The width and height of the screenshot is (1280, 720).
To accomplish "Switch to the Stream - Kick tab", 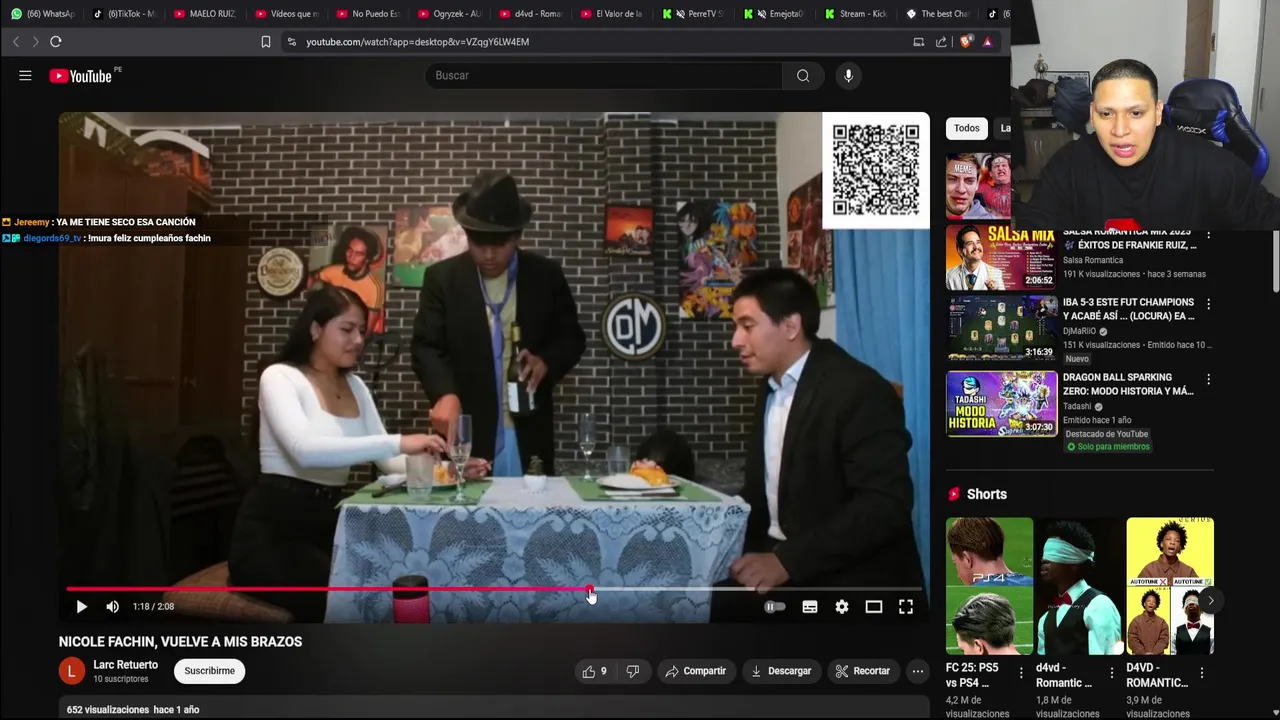I will (x=857, y=14).
